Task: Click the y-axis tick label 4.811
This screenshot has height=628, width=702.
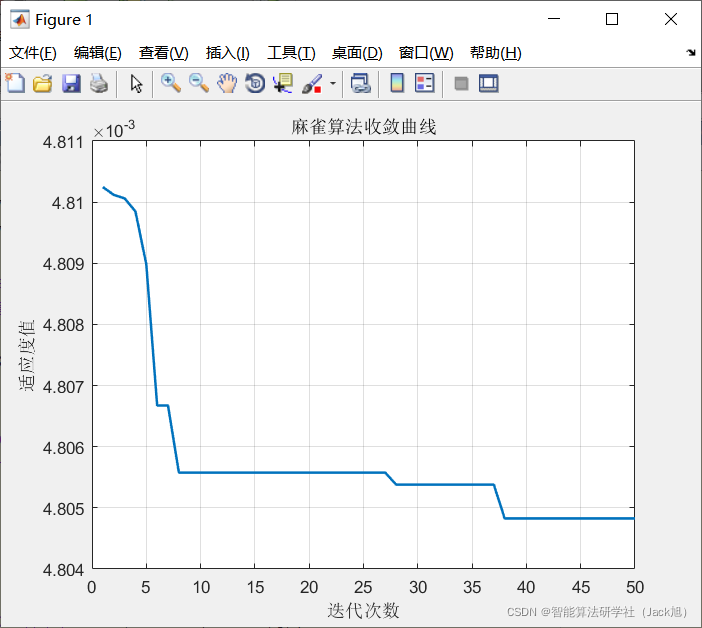Action: [63, 142]
